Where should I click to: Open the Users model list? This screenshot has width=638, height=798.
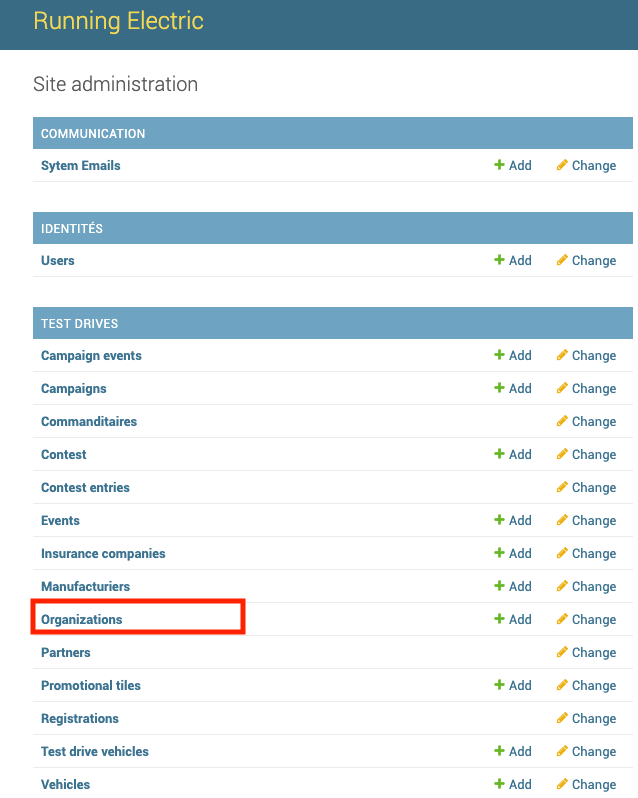coord(57,261)
